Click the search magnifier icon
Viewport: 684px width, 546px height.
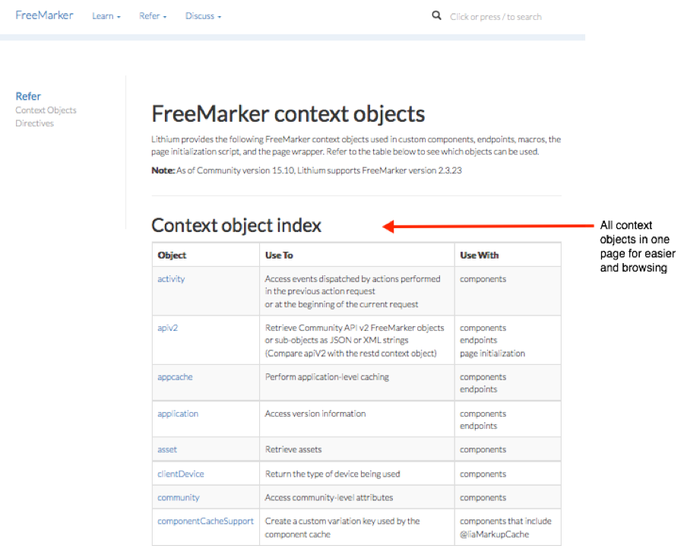[436, 16]
